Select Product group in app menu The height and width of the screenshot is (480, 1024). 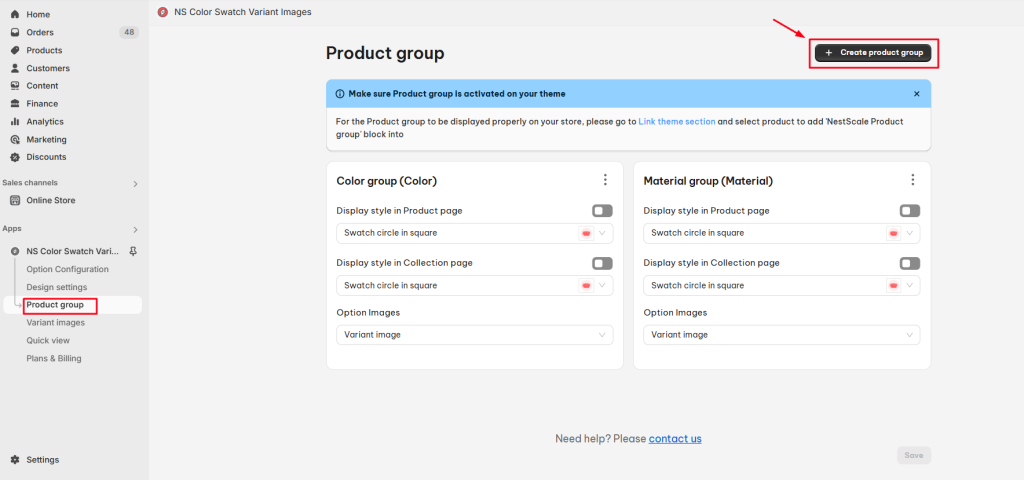pyautogui.click(x=55, y=305)
